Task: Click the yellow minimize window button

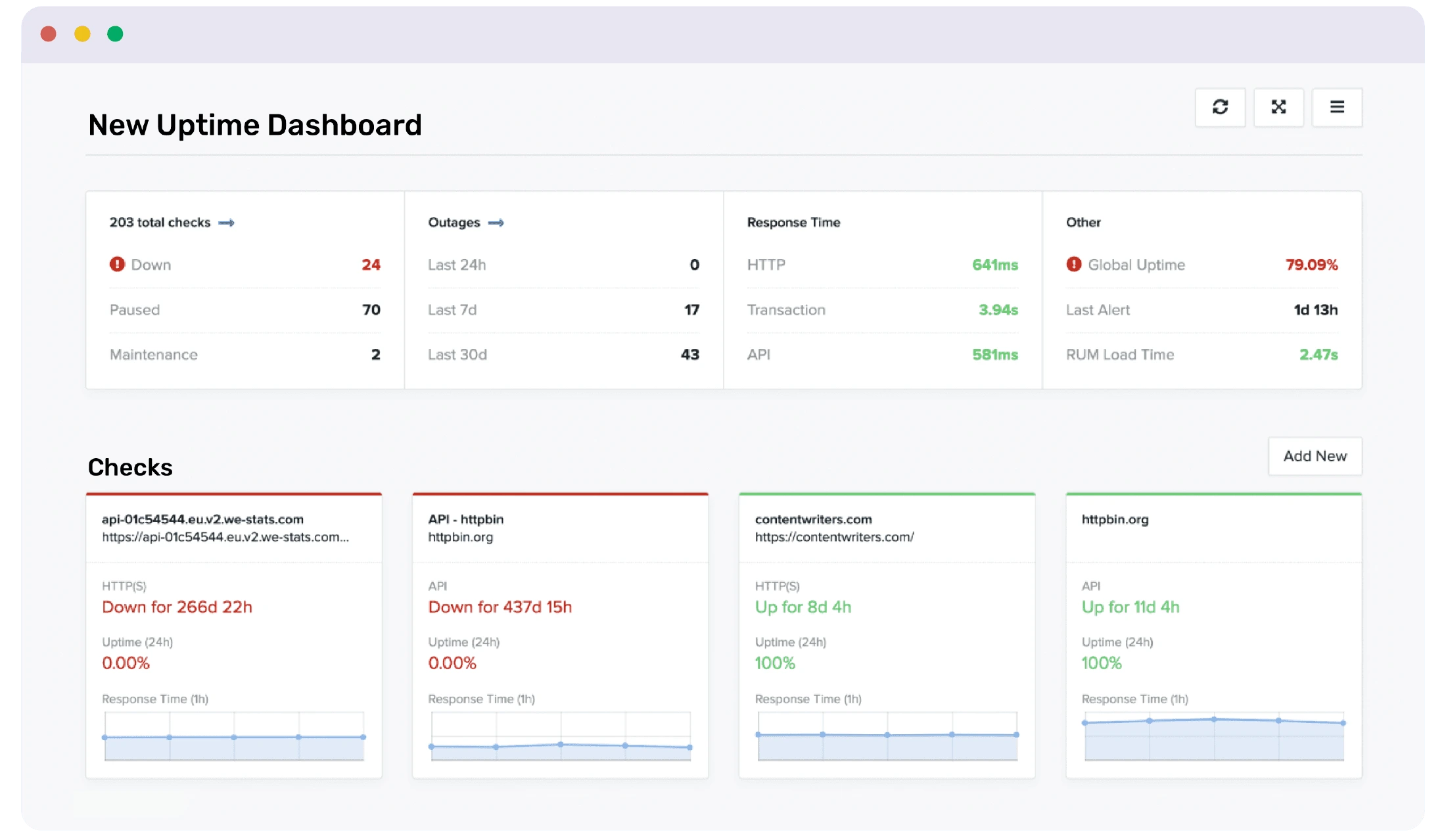Action: (82, 34)
